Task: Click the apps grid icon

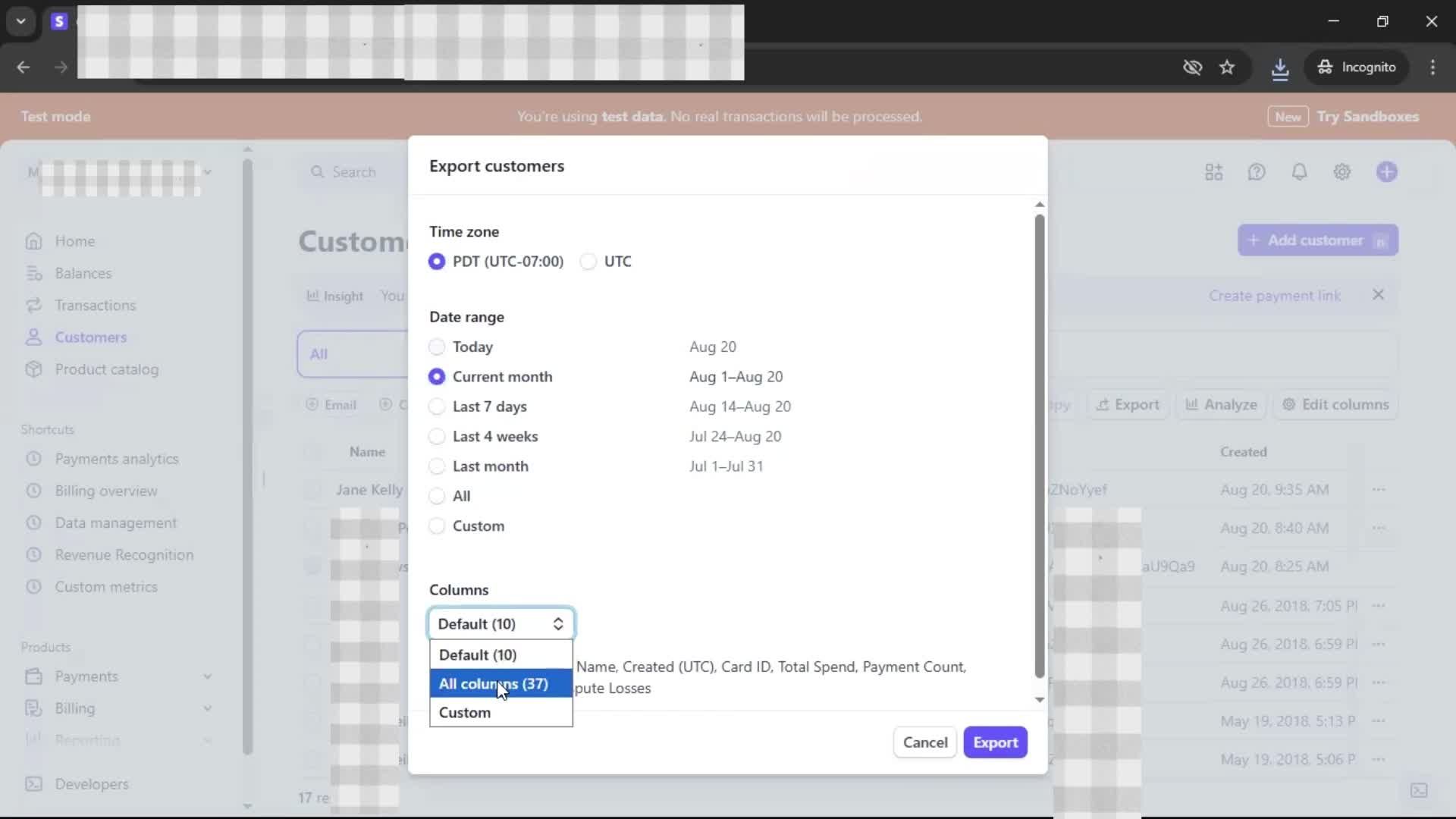Action: click(x=1213, y=172)
